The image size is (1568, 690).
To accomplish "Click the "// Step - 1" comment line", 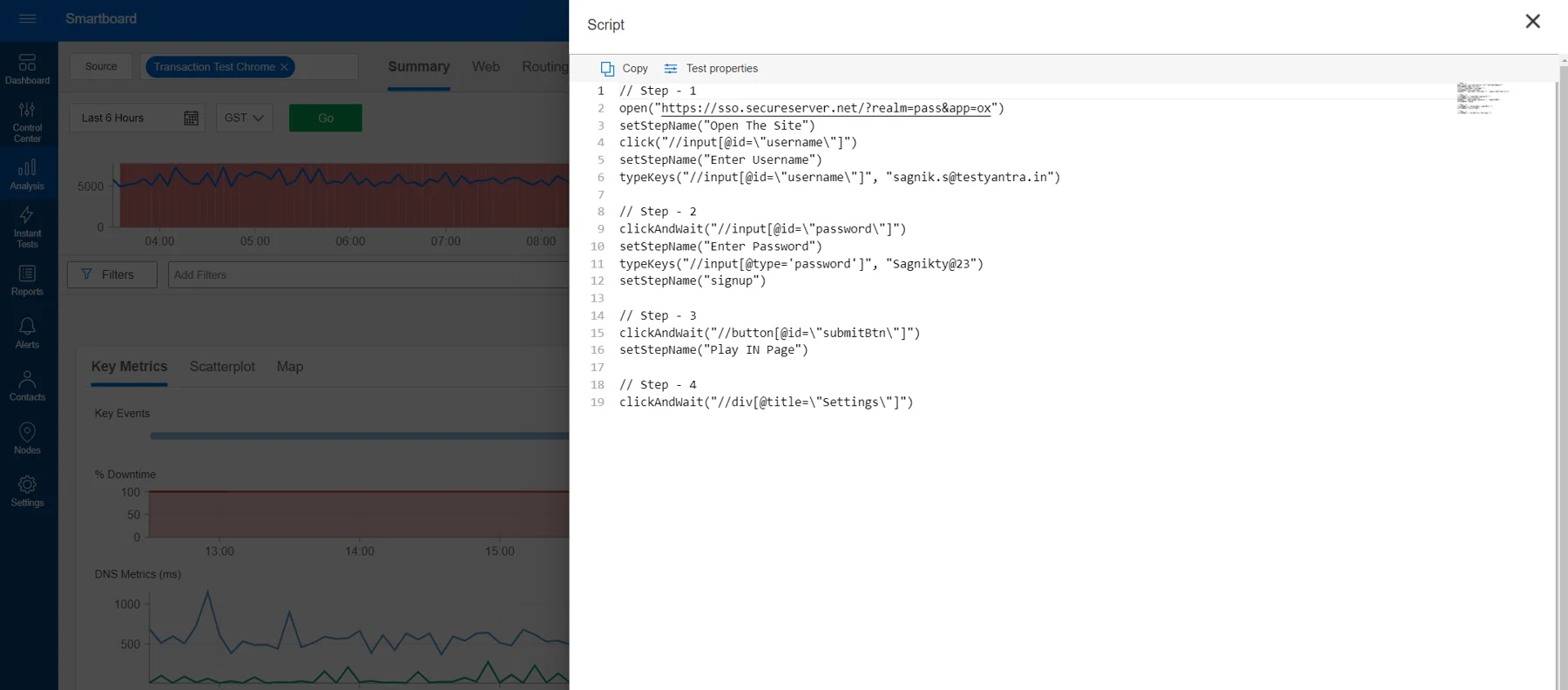I will (x=658, y=91).
